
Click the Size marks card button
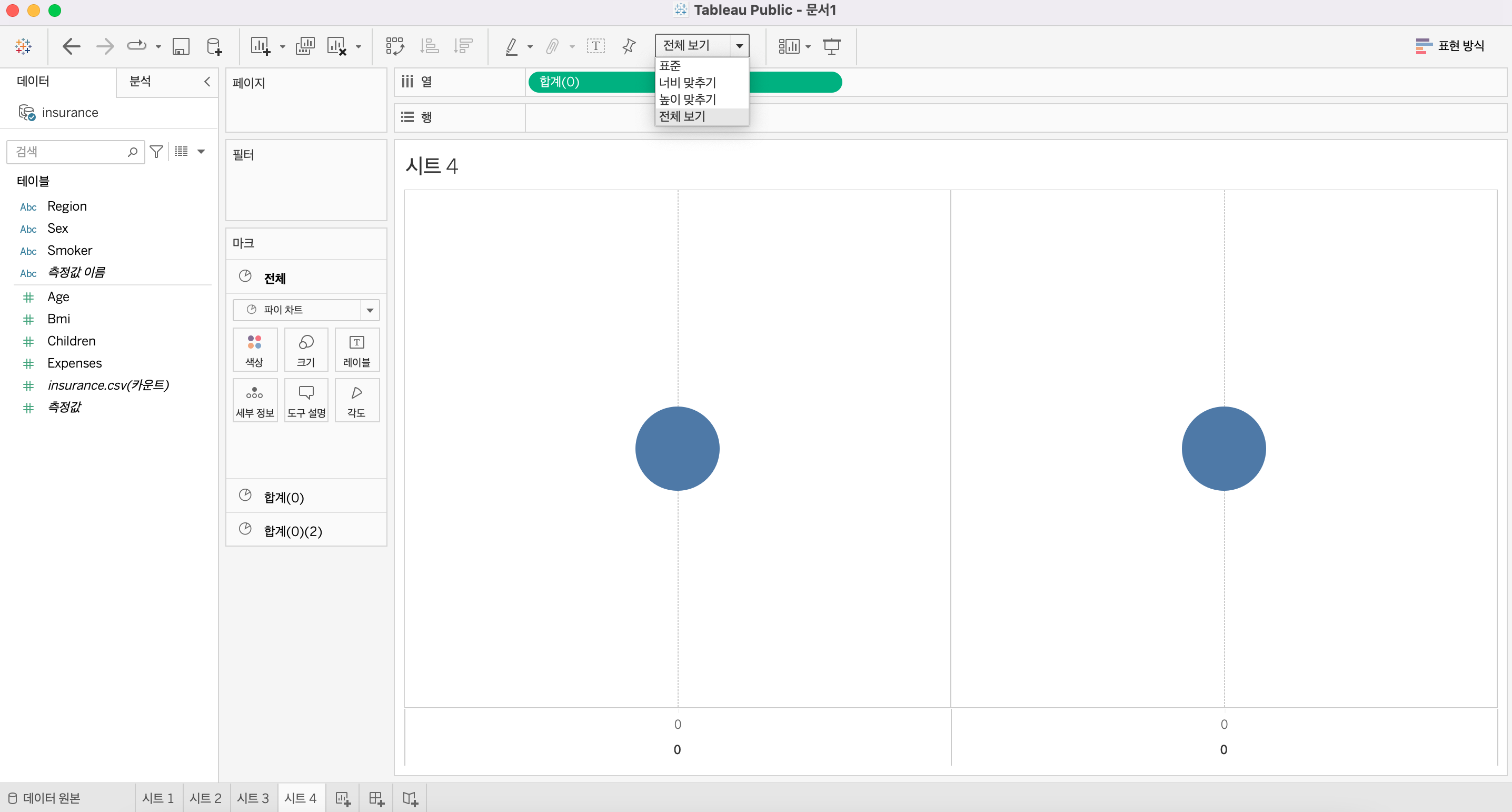[x=306, y=350]
